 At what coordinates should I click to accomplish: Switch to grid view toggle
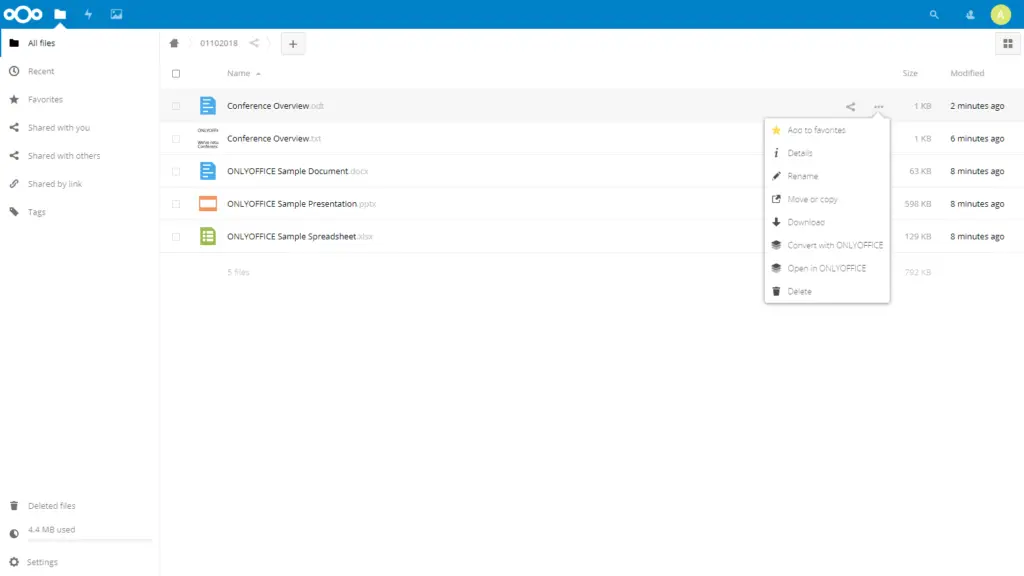(x=1007, y=43)
